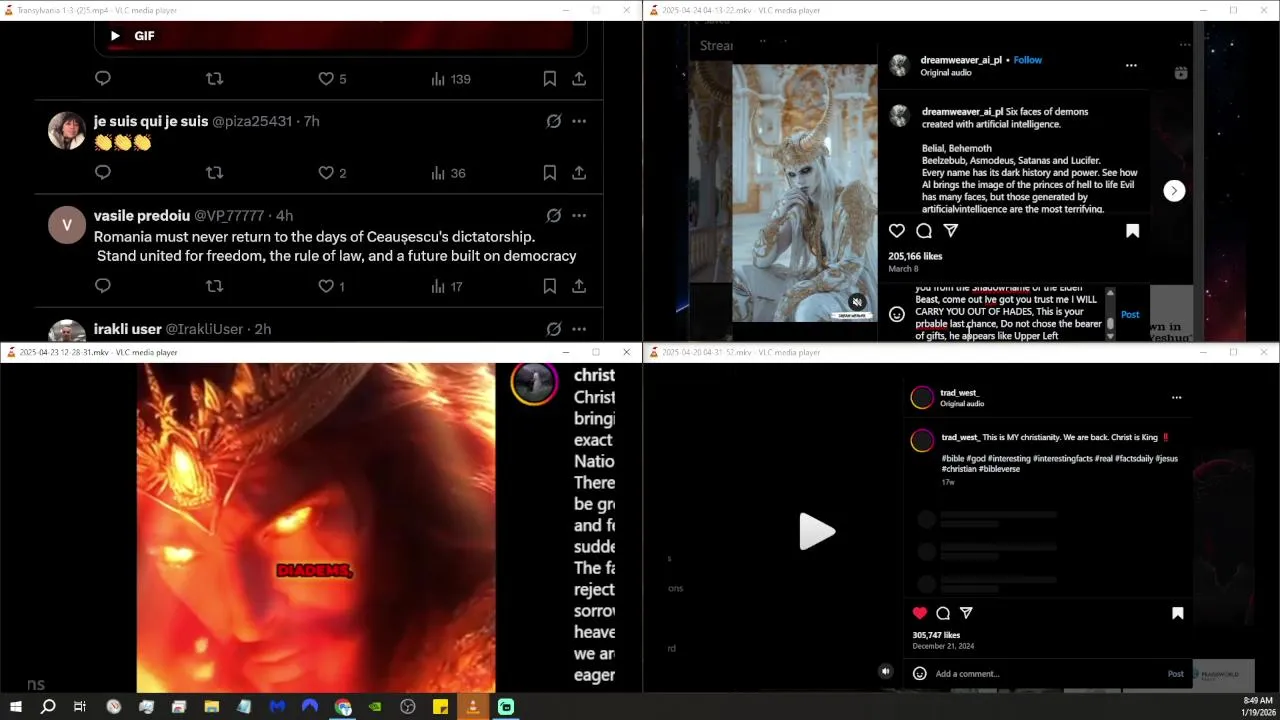This screenshot has height=720, width=1280.
Task: Reply to vasile predoiu's tweet
Action: coord(102,286)
